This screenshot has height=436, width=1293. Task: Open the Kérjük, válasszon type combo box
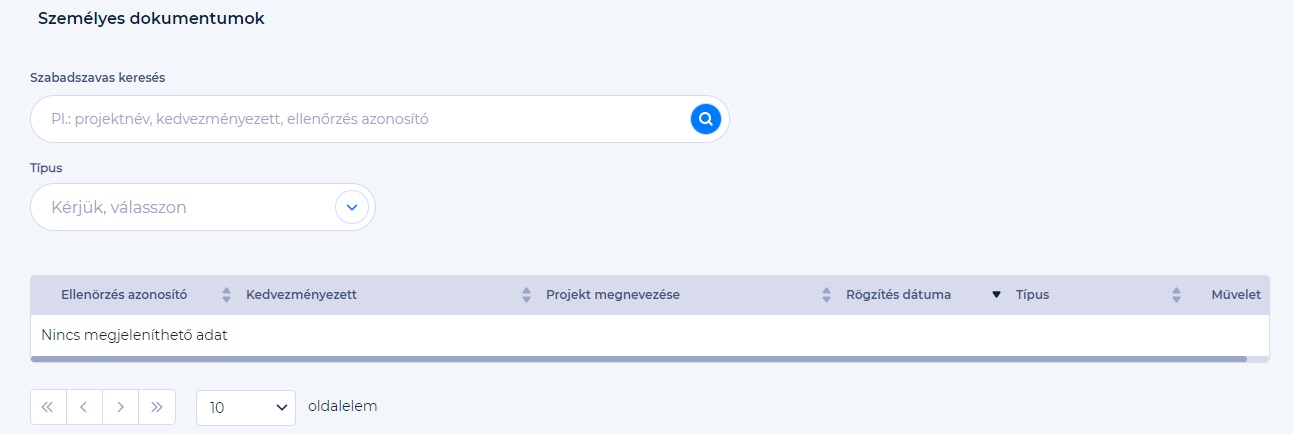[x=203, y=207]
